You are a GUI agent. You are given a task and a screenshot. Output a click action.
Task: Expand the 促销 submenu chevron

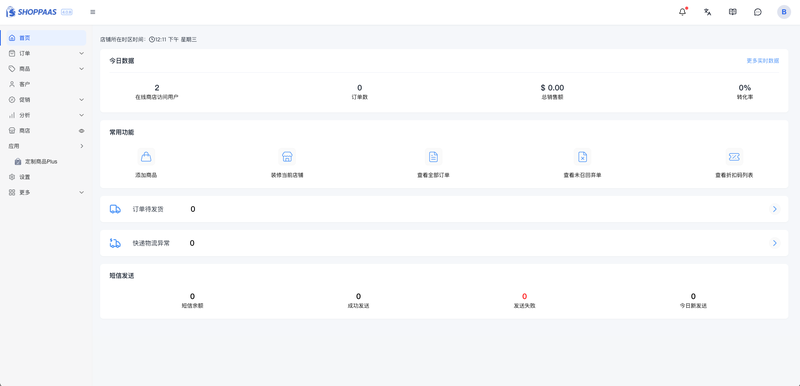click(x=81, y=99)
